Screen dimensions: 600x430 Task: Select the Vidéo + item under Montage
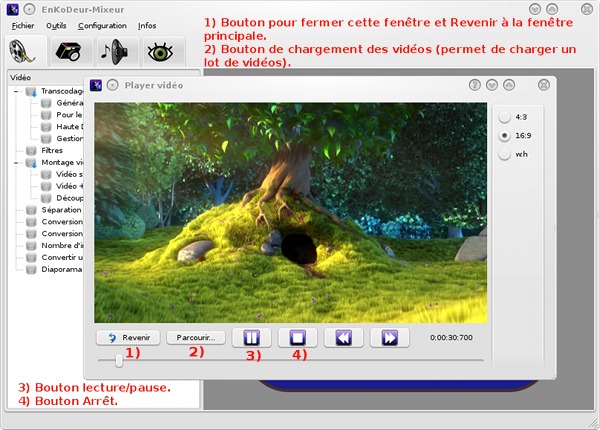[x=70, y=186]
